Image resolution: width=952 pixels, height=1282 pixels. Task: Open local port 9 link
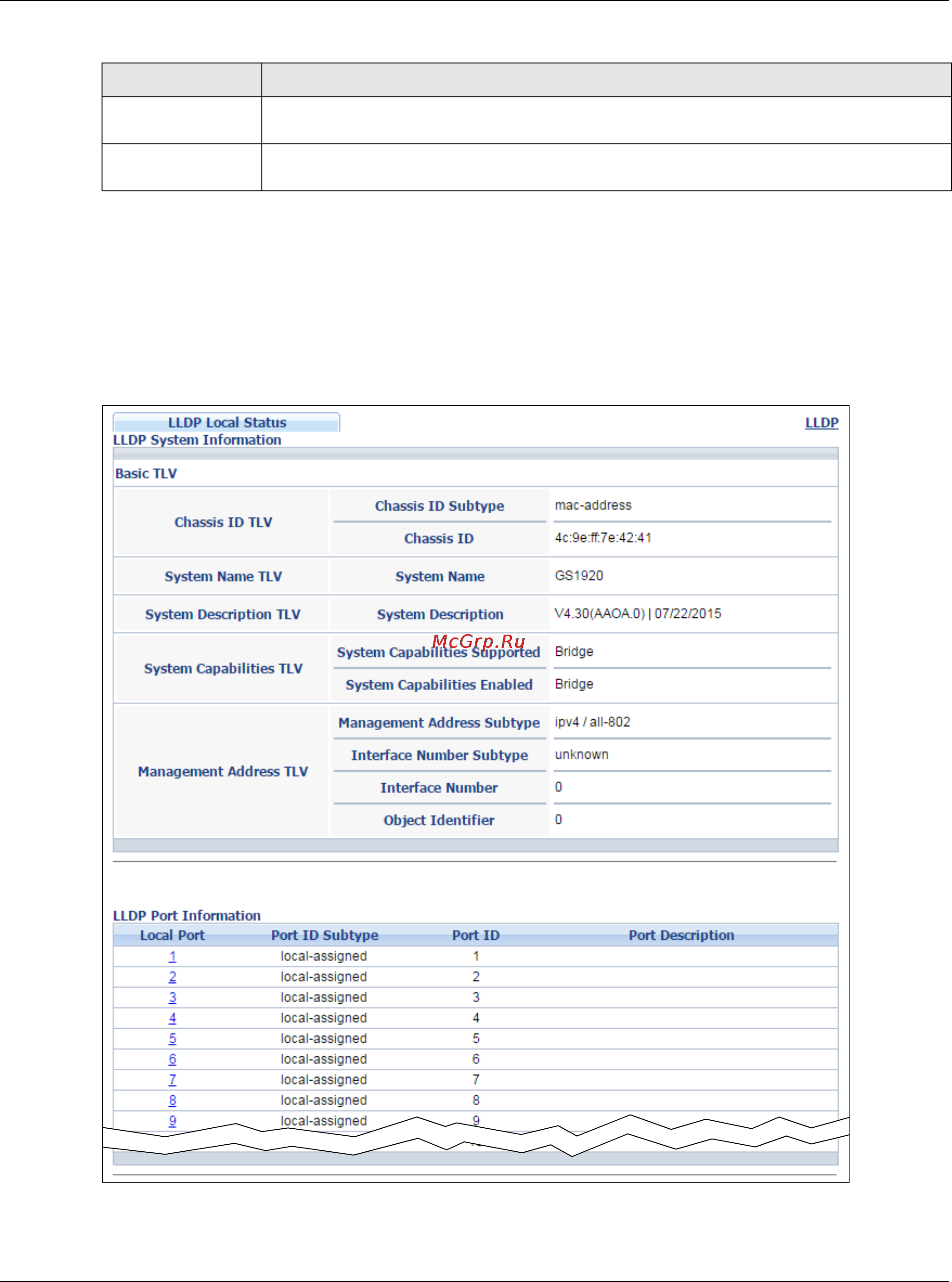coord(173,1121)
